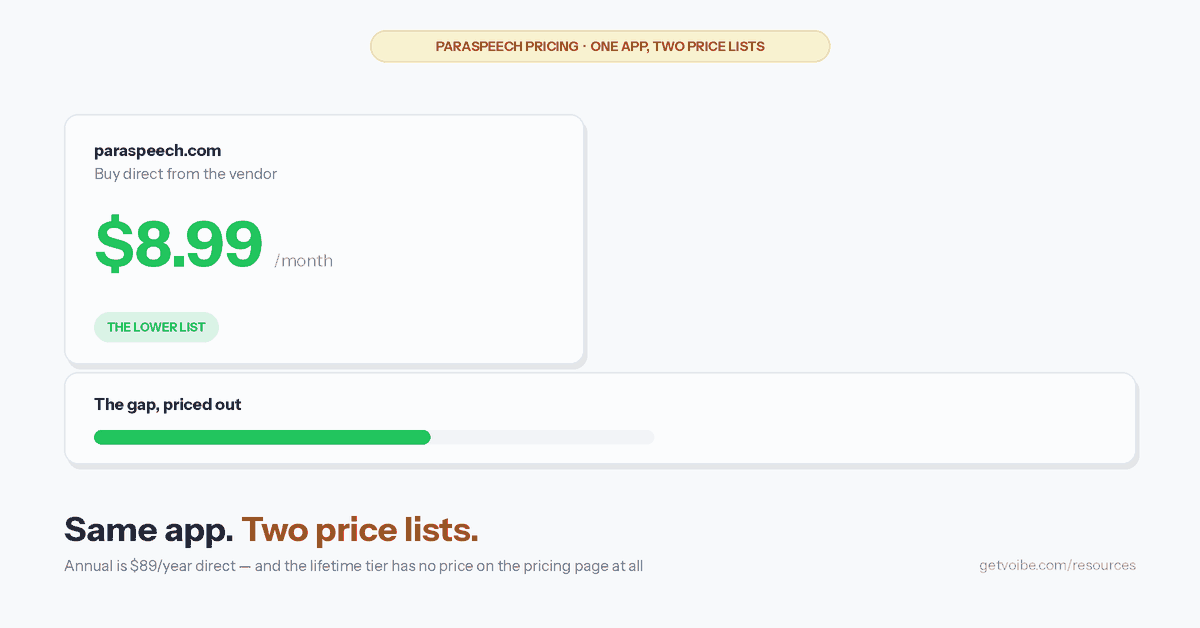Click the Paraspeech Pricing banner pill
Screen dimensions: 1200x628
pos(600,46)
